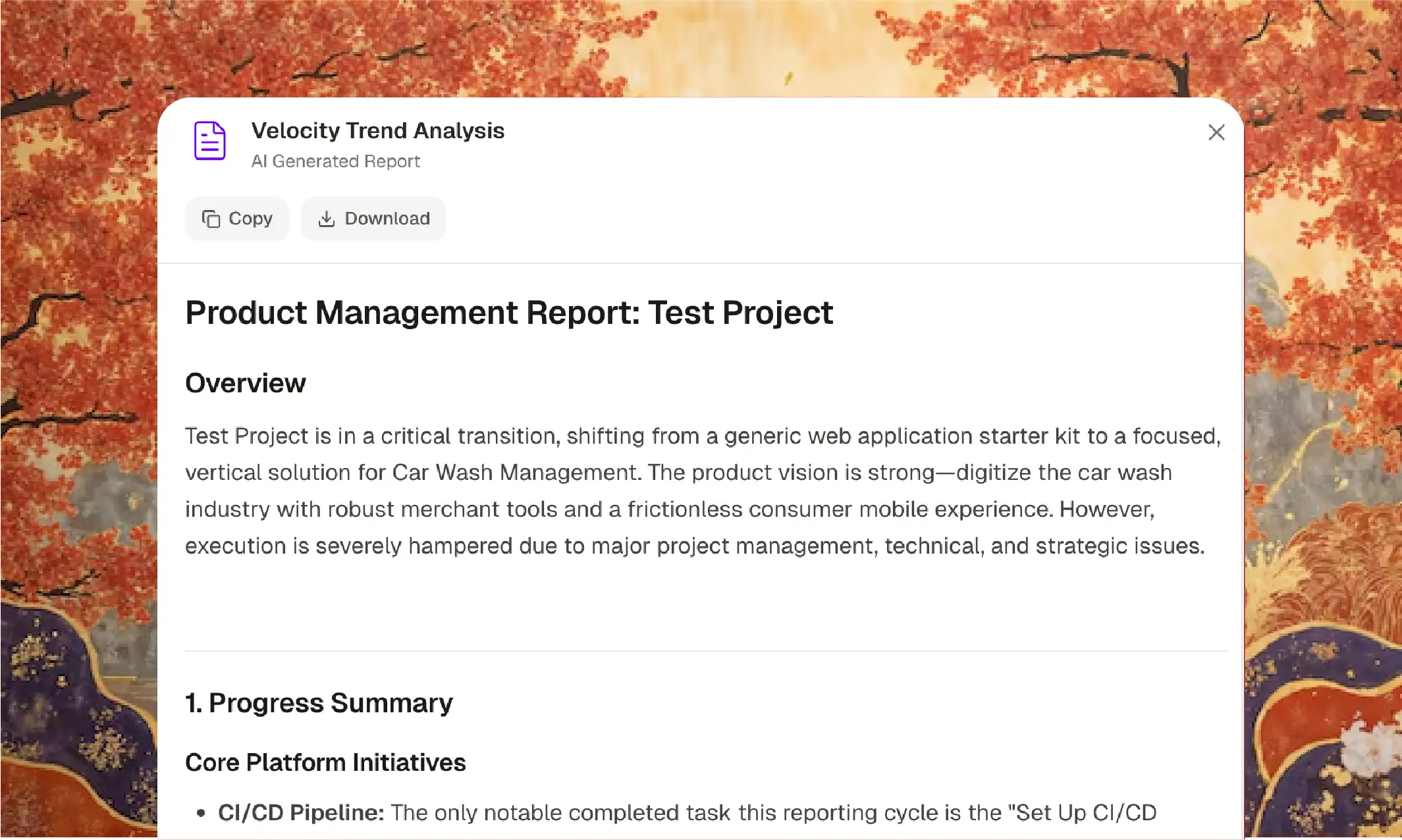Screen dimensions: 1402x840
Task: Click the "CI/CD Pipeline" bullet item
Action: point(303,812)
